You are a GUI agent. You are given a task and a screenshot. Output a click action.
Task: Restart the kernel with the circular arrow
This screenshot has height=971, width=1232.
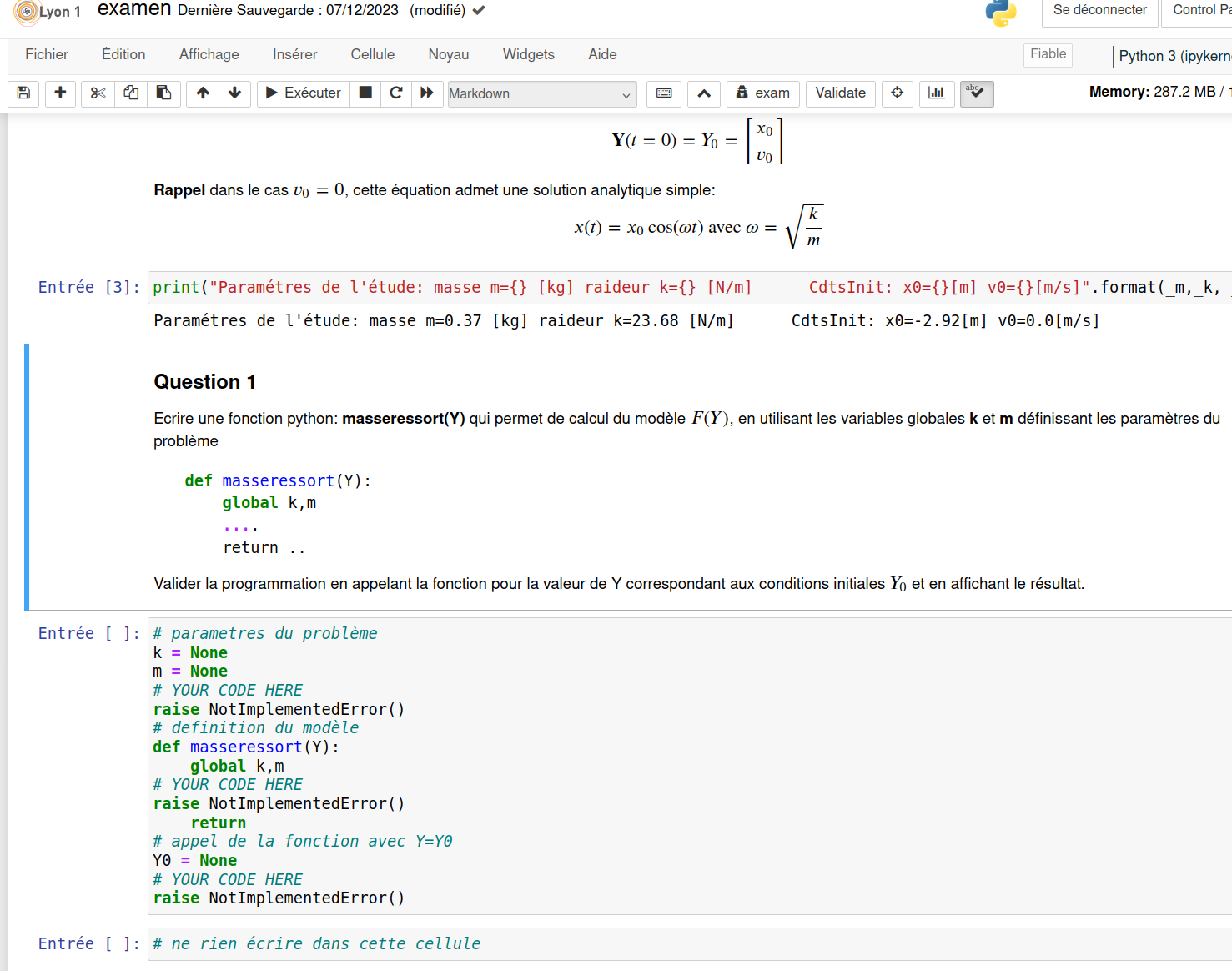396,93
